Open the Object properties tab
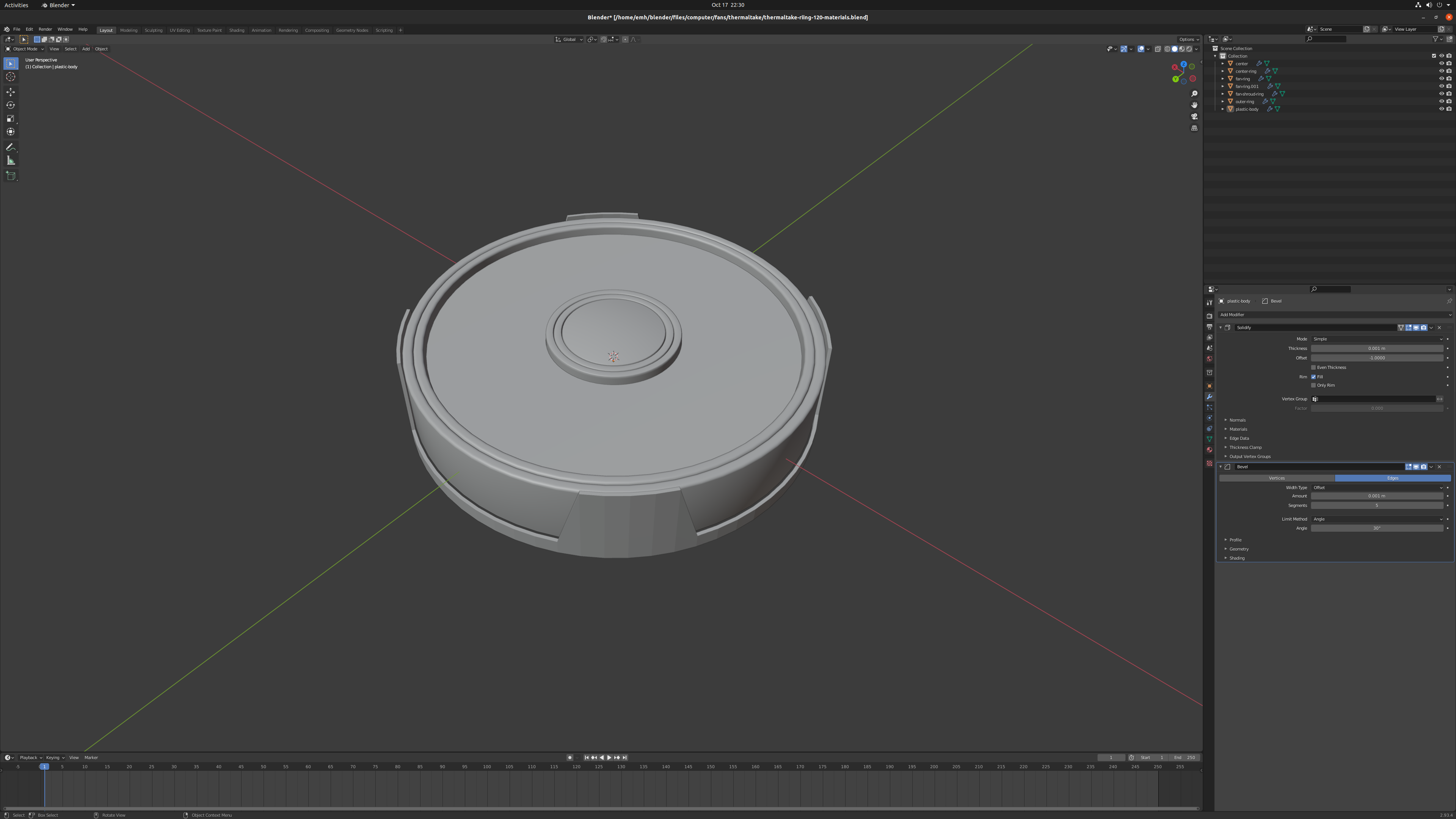The height and width of the screenshot is (819, 1456). tap(1210, 386)
